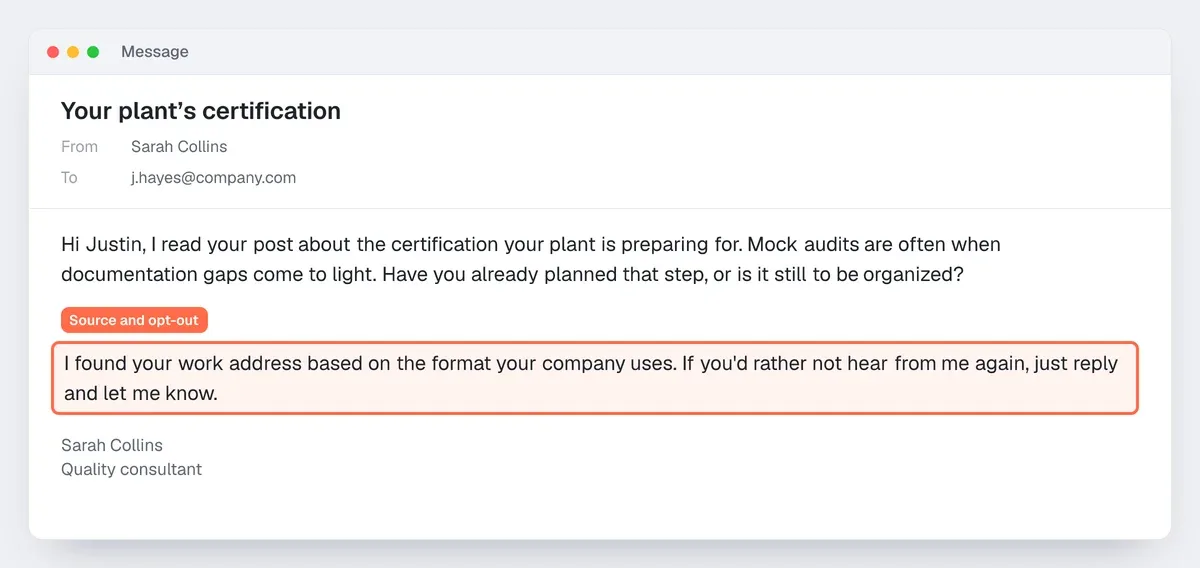Click the "From" field label
The height and width of the screenshot is (568, 1200).
(79, 147)
